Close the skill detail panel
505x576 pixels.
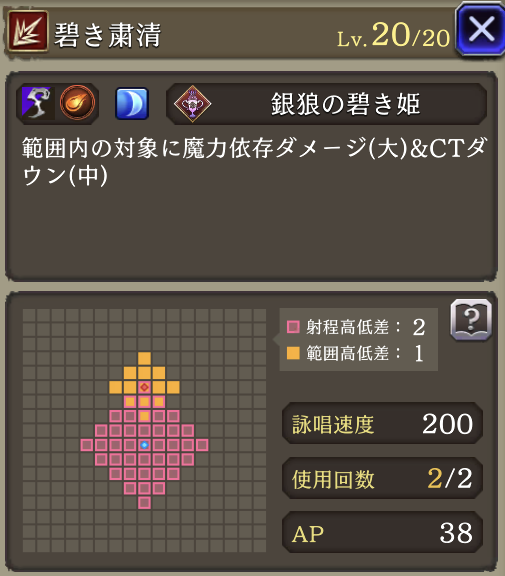coord(481,29)
